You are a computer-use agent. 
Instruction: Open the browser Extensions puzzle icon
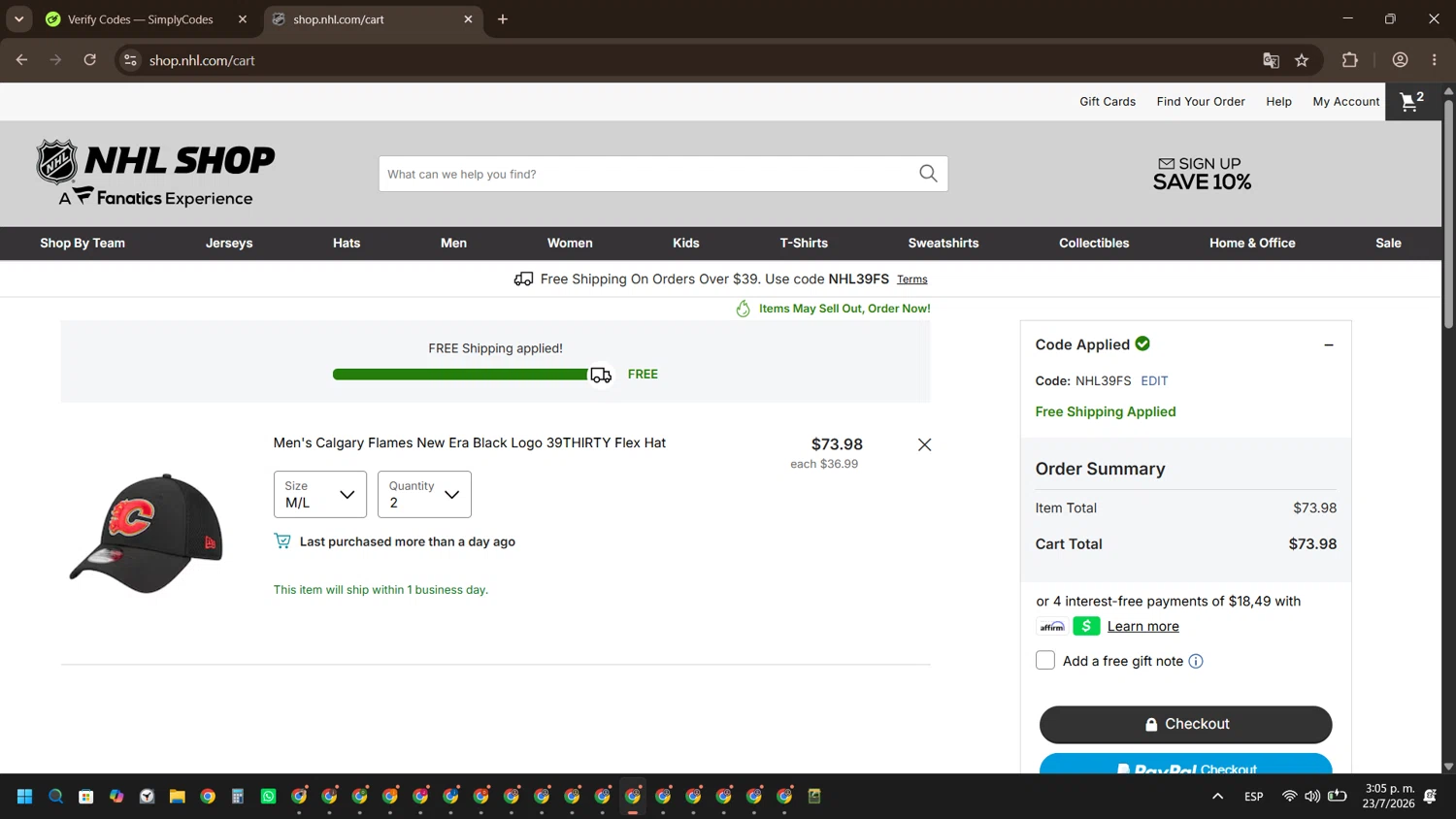(x=1349, y=60)
